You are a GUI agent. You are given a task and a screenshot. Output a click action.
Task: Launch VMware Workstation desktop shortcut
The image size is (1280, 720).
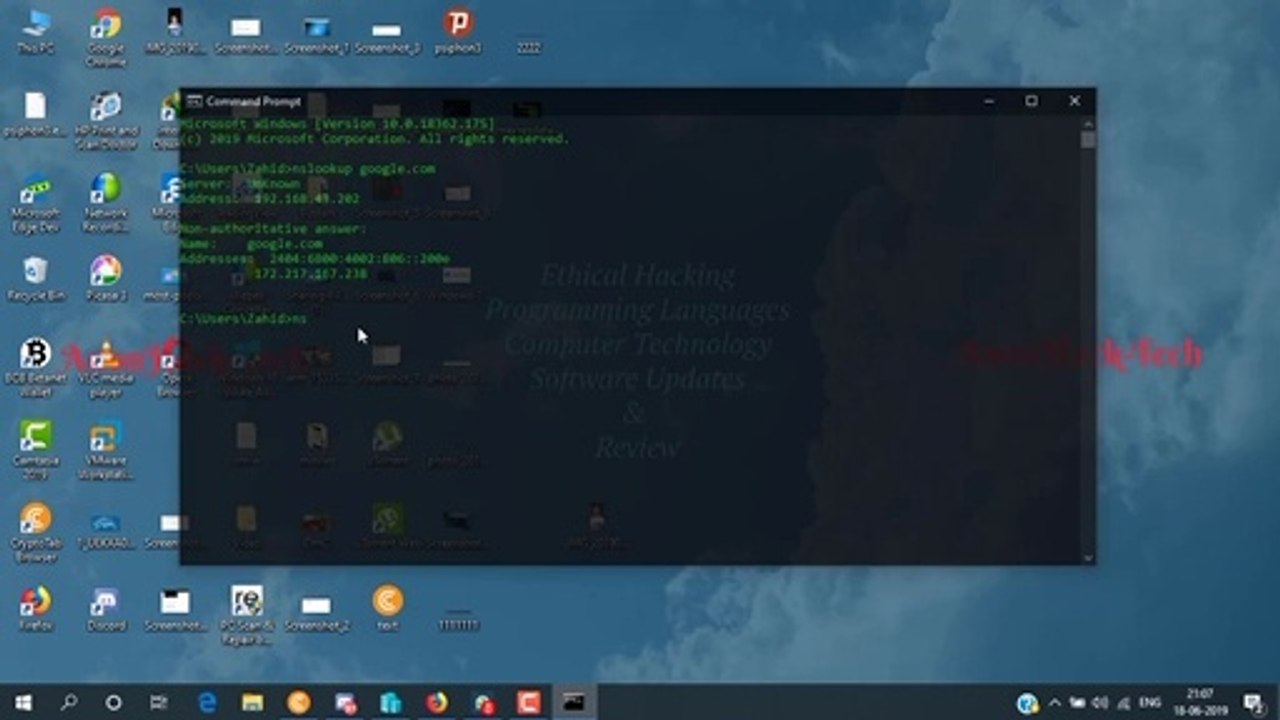[x=105, y=450]
